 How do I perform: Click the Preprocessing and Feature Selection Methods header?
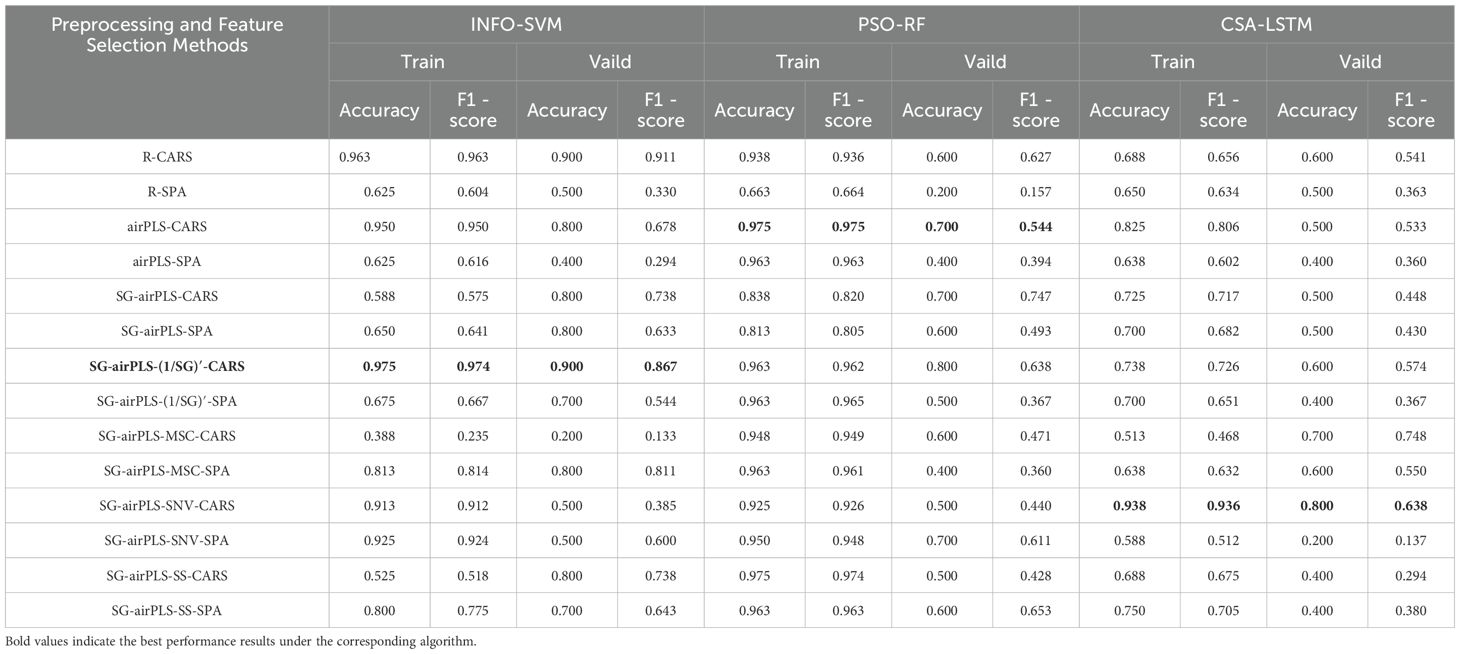click(x=168, y=34)
